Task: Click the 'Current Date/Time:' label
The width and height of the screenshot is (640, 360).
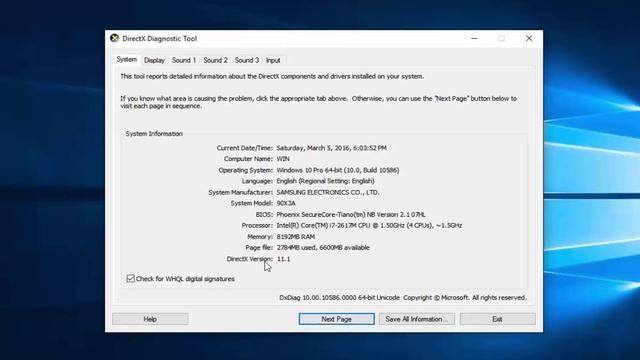Action: [244, 148]
